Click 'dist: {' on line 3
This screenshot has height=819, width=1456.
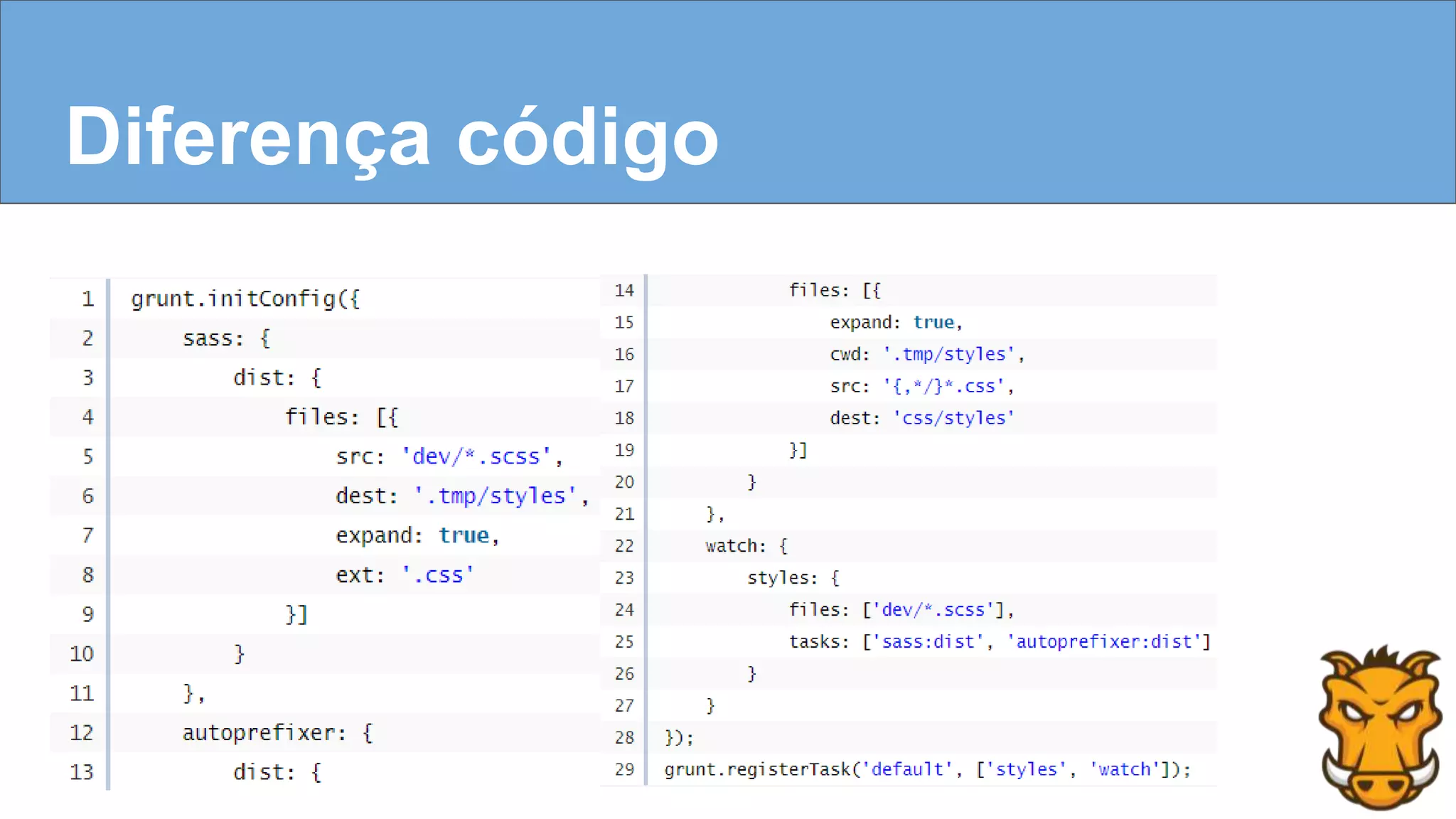point(277,378)
